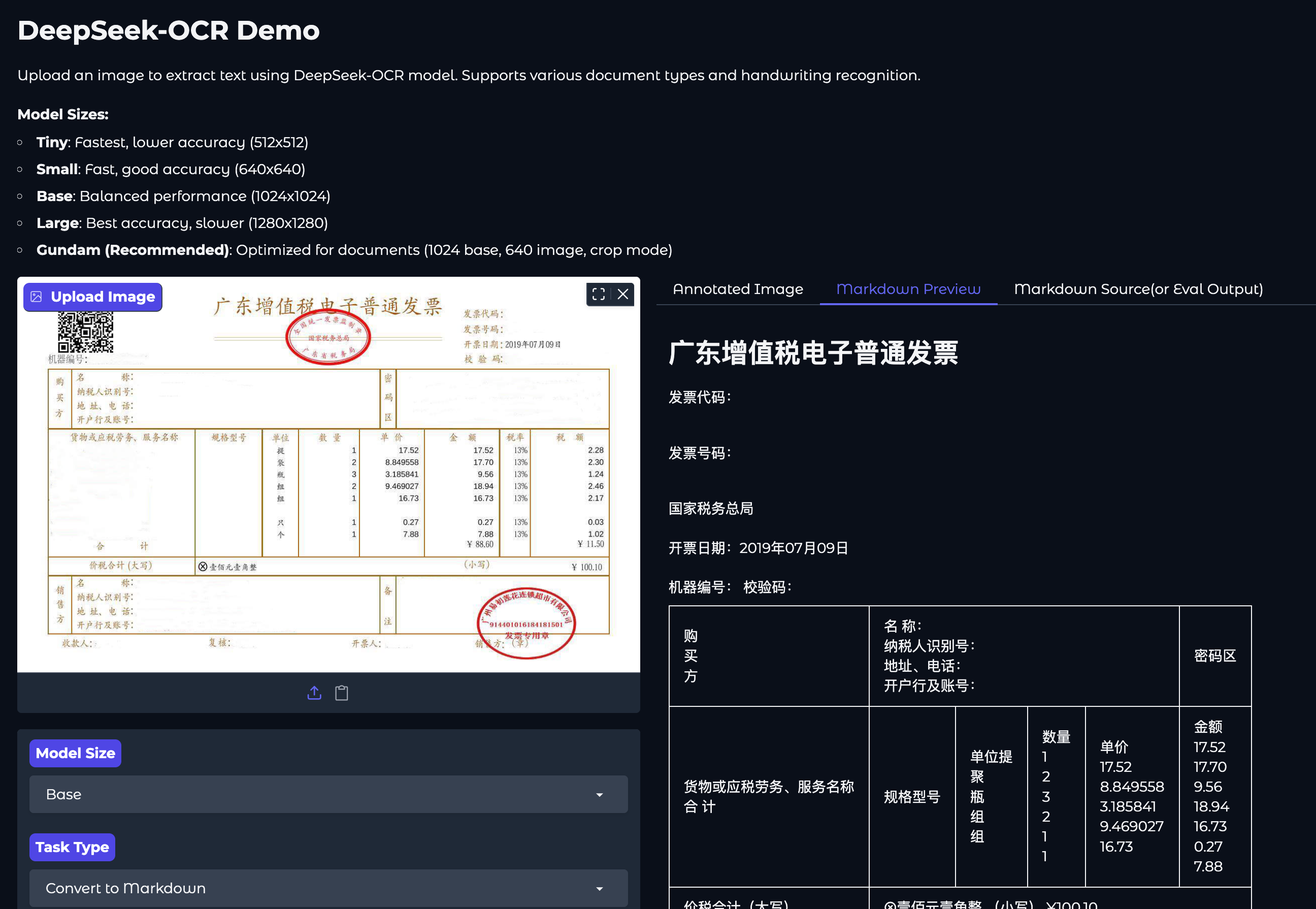This screenshot has height=909, width=1316.
Task: Remove the uploaded invoice image
Action: [x=623, y=294]
